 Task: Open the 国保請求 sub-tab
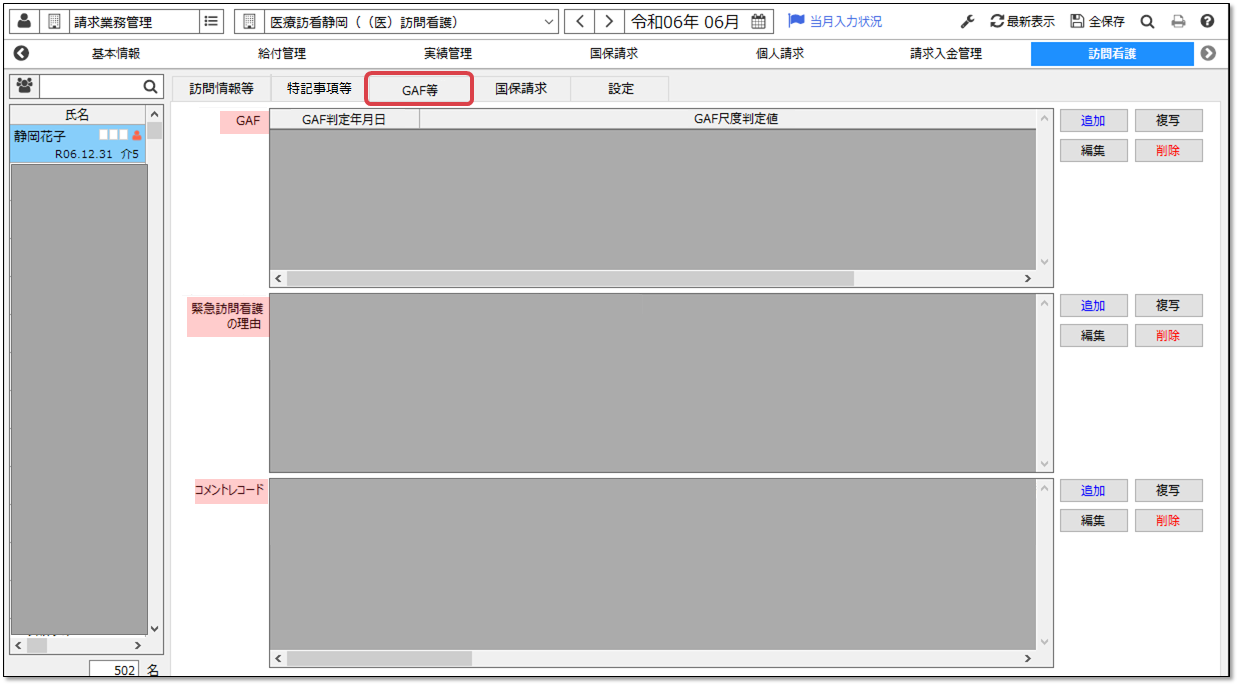tap(521, 88)
